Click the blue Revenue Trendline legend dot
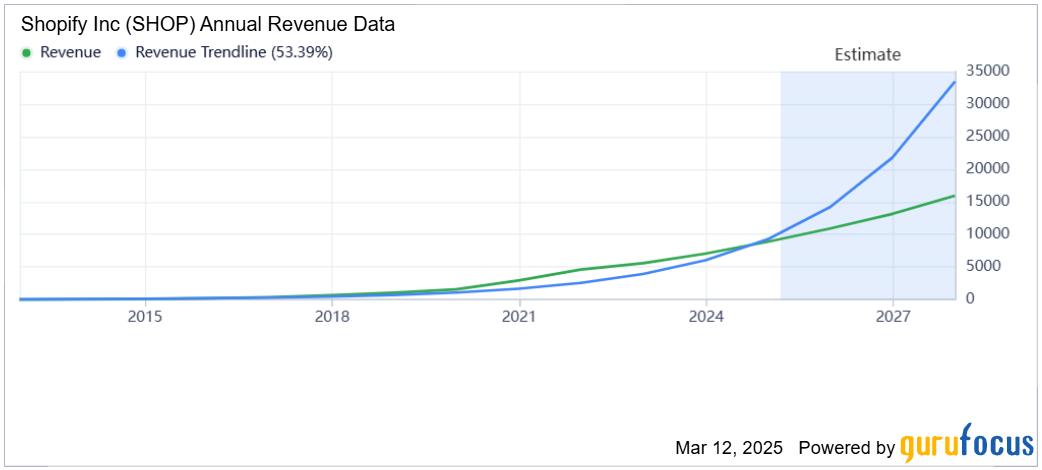The image size is (1042, 470). coord(121,53)
